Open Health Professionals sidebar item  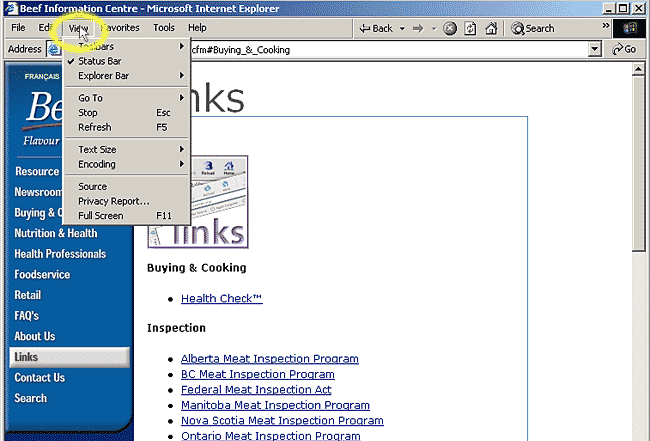(60, 254)
